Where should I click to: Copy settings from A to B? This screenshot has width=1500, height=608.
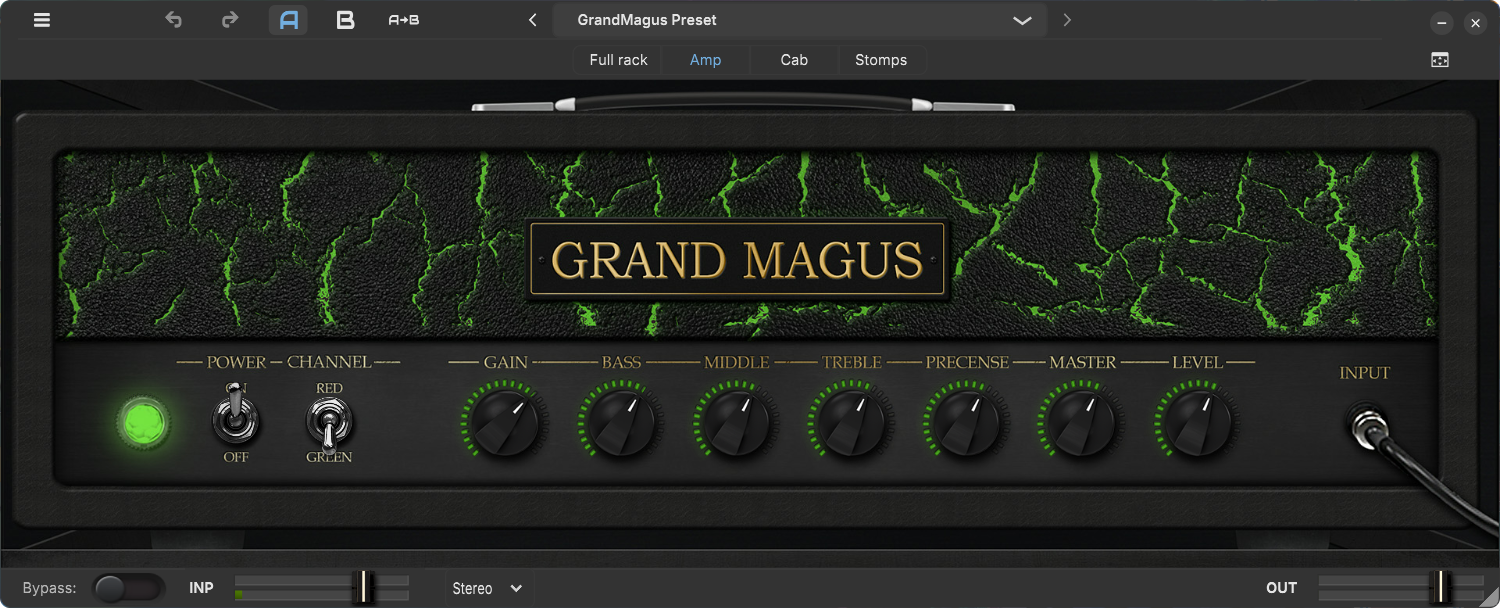click(404, 20)
